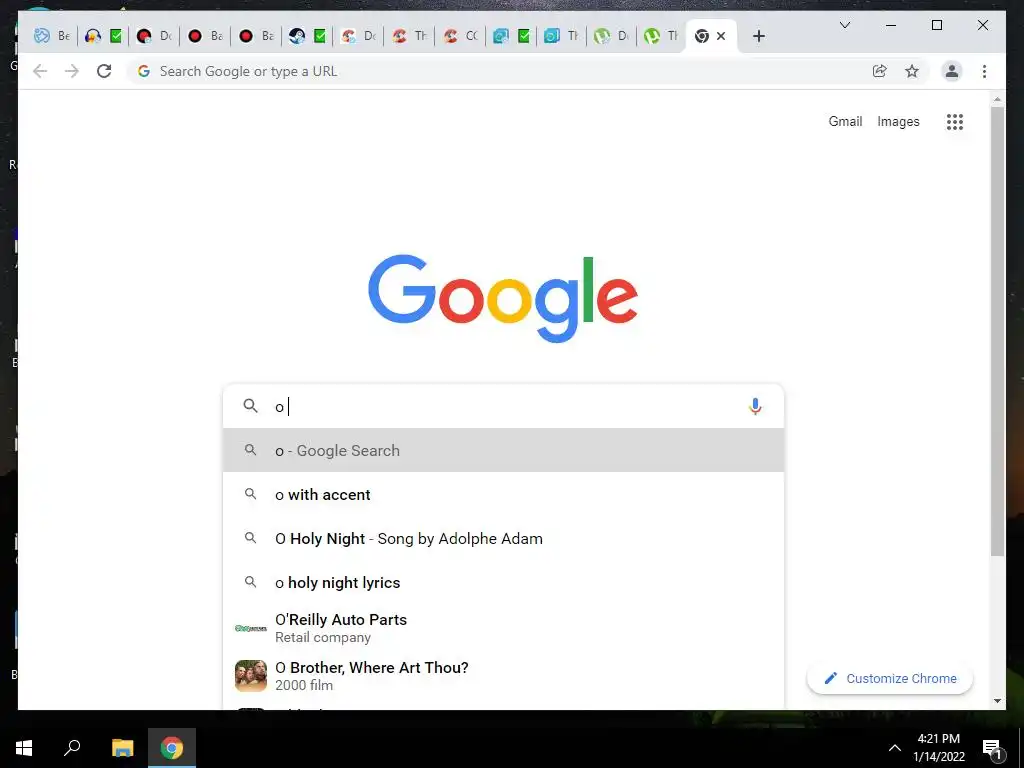
Task: Switch to the CCleaner tab labeled Th
Action: (409, 36)
